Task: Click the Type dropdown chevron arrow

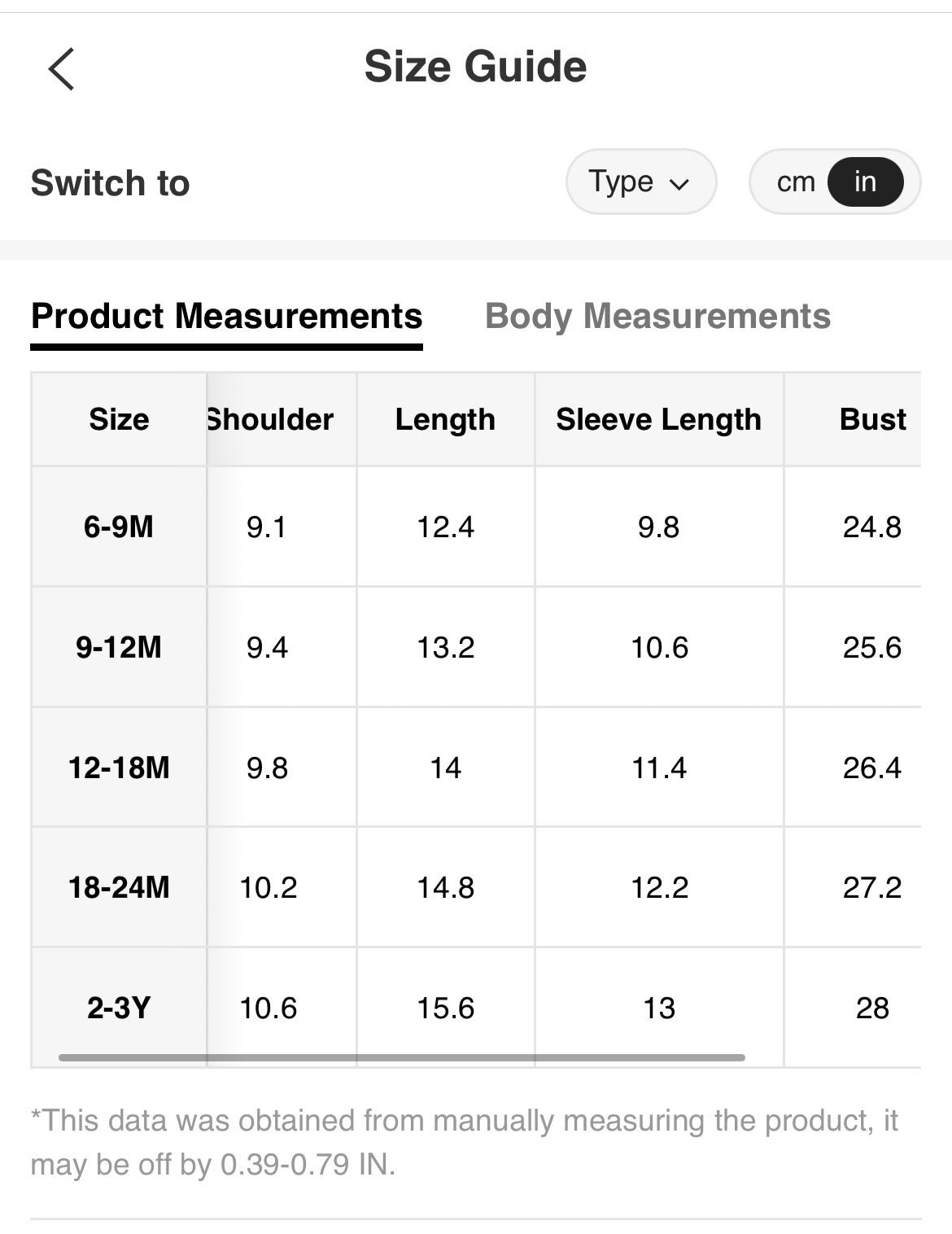Action: 679,184
